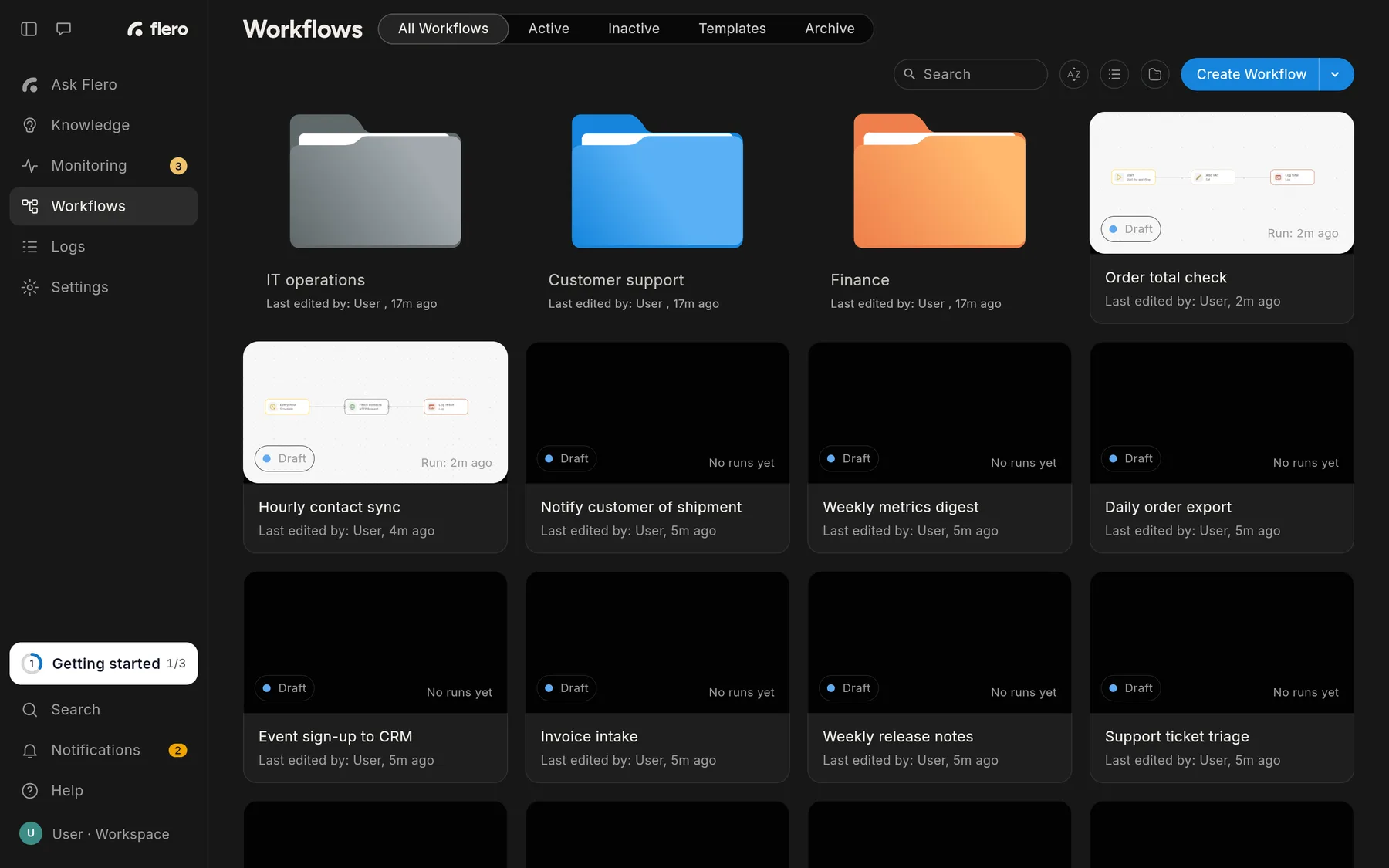Click Weekly metrics digest title
The image size is (1389, 868).
pyautogui.click(x=901, y=507)
